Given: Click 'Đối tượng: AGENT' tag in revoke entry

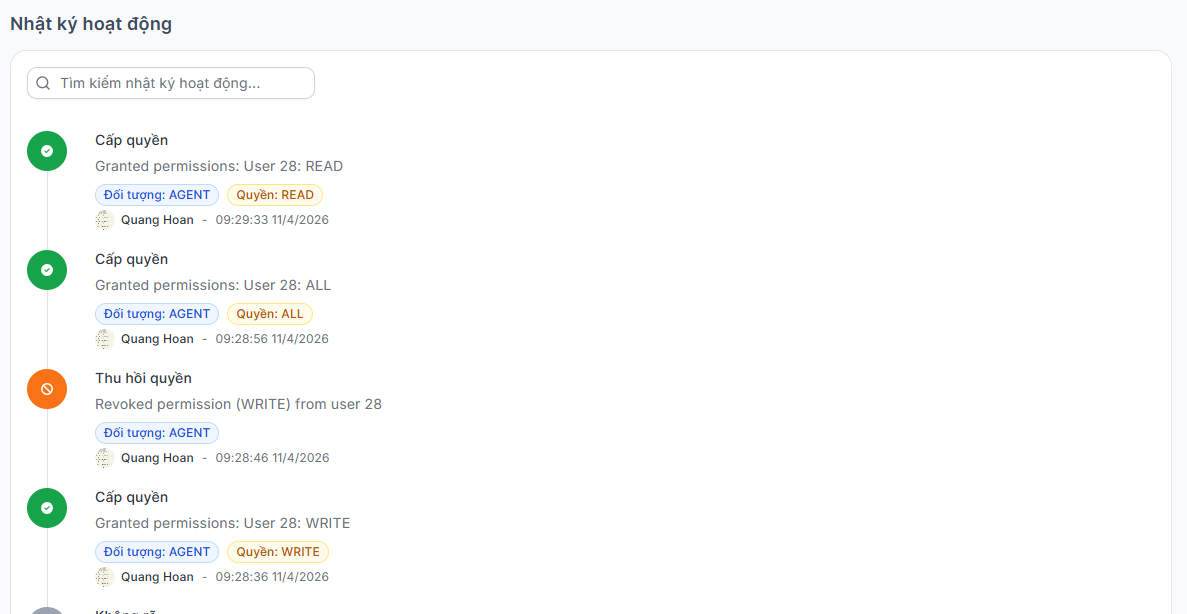Looking at the screenshot, I should point(157,433).
